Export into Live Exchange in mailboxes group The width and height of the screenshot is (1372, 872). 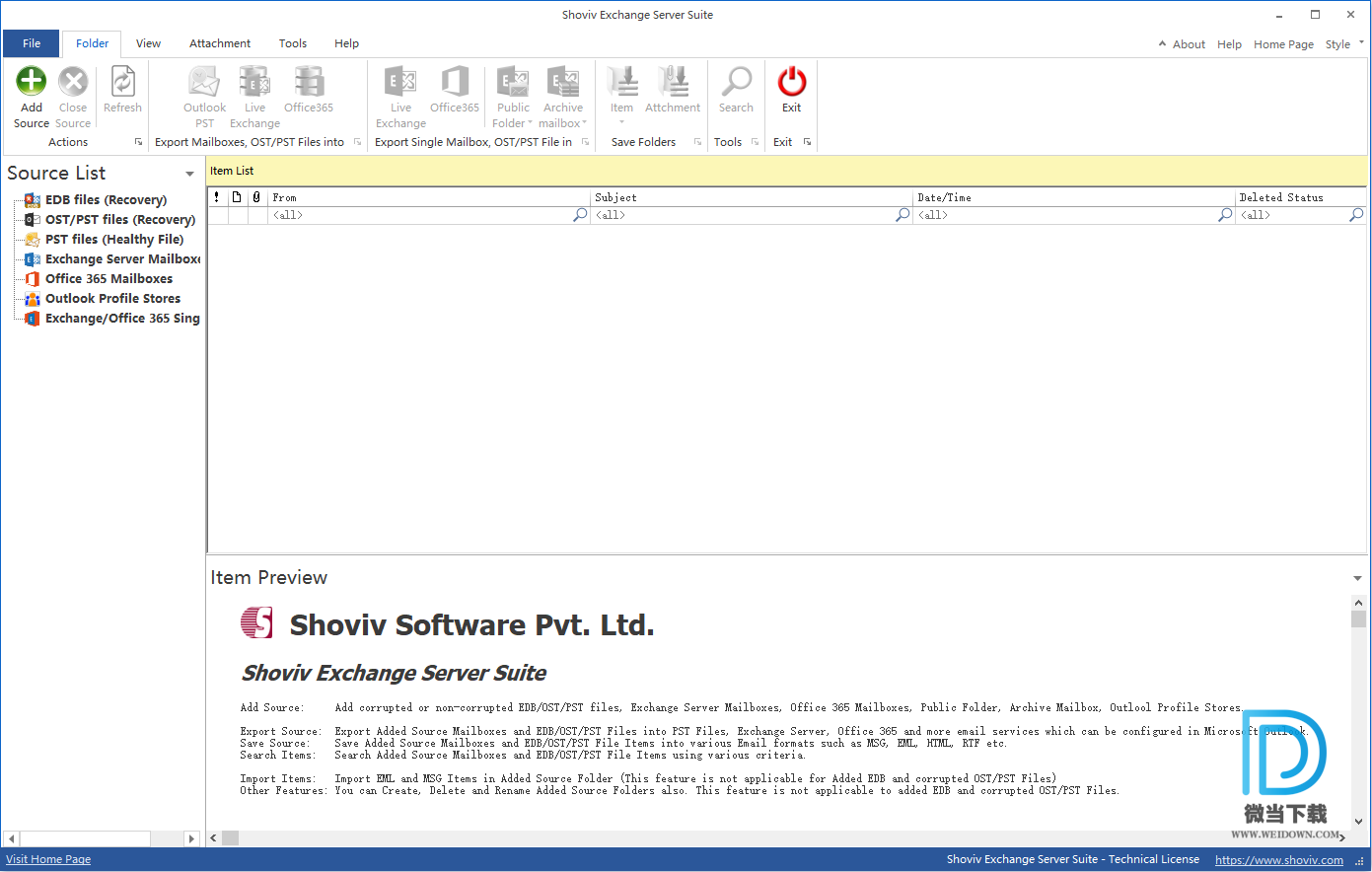pyautogui.click(x=254, y=97)
